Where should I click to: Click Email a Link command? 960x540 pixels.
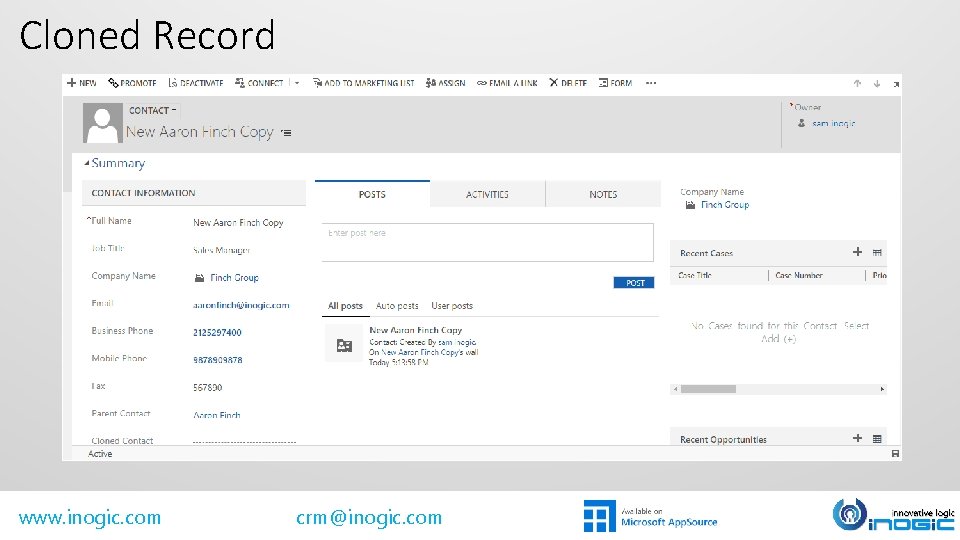[508, 83]
